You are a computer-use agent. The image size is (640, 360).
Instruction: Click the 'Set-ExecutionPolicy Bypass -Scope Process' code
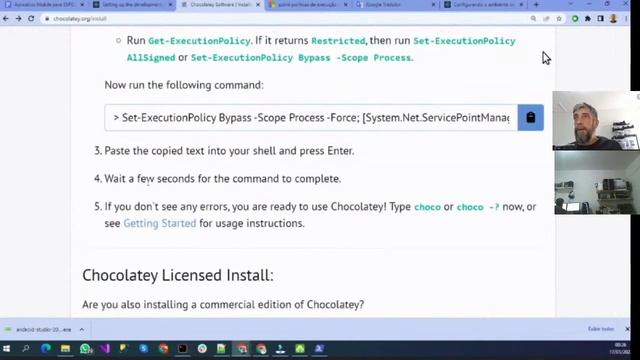pos(301,58)
